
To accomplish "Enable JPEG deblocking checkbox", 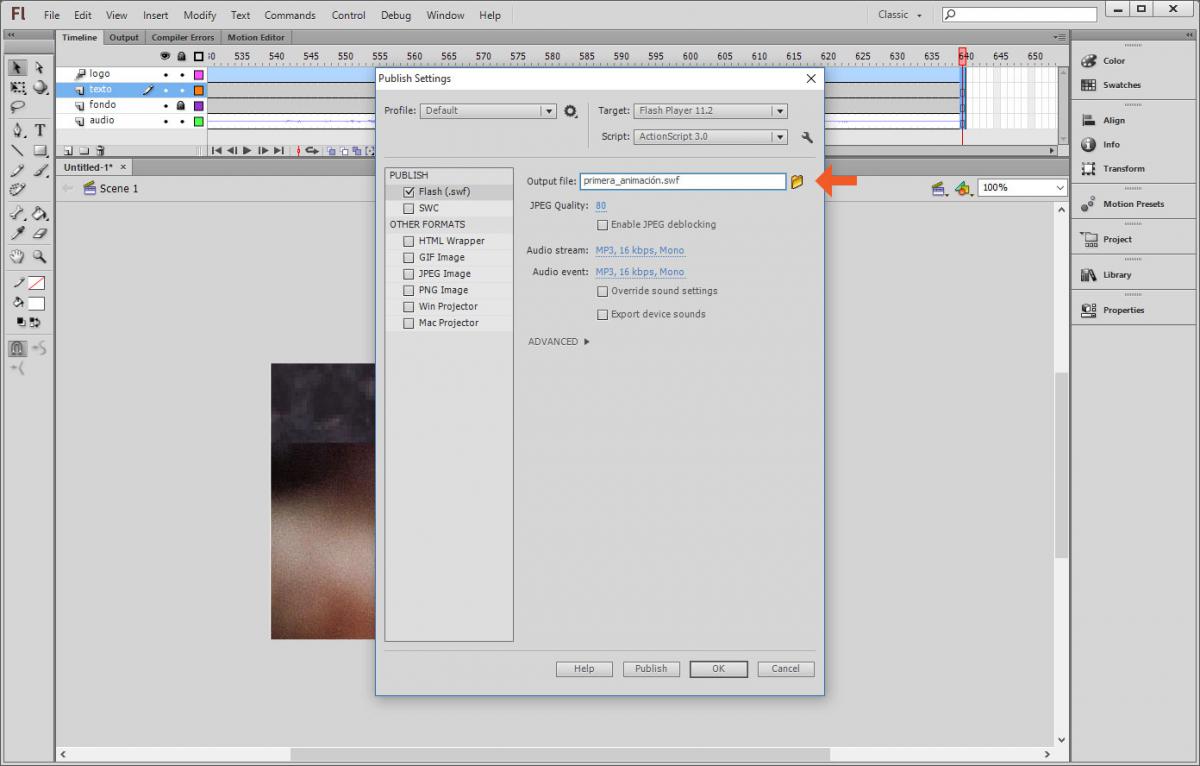I will point(602,225).
